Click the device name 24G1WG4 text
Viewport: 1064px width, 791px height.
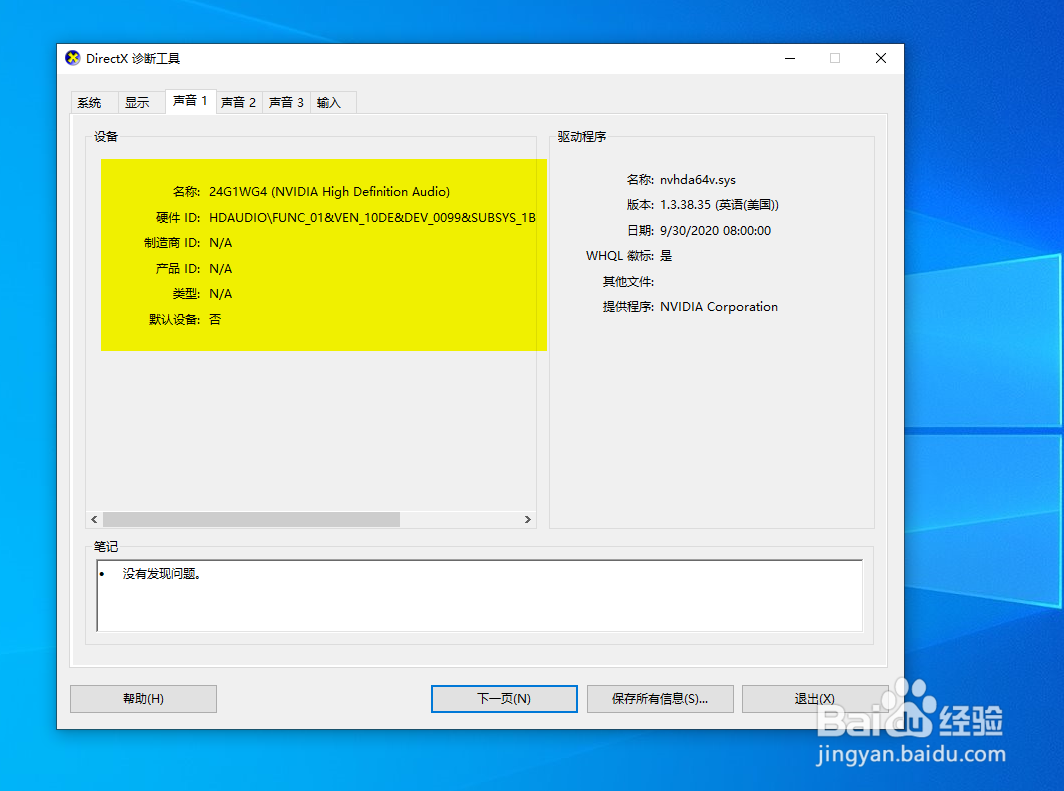[329, 192]
